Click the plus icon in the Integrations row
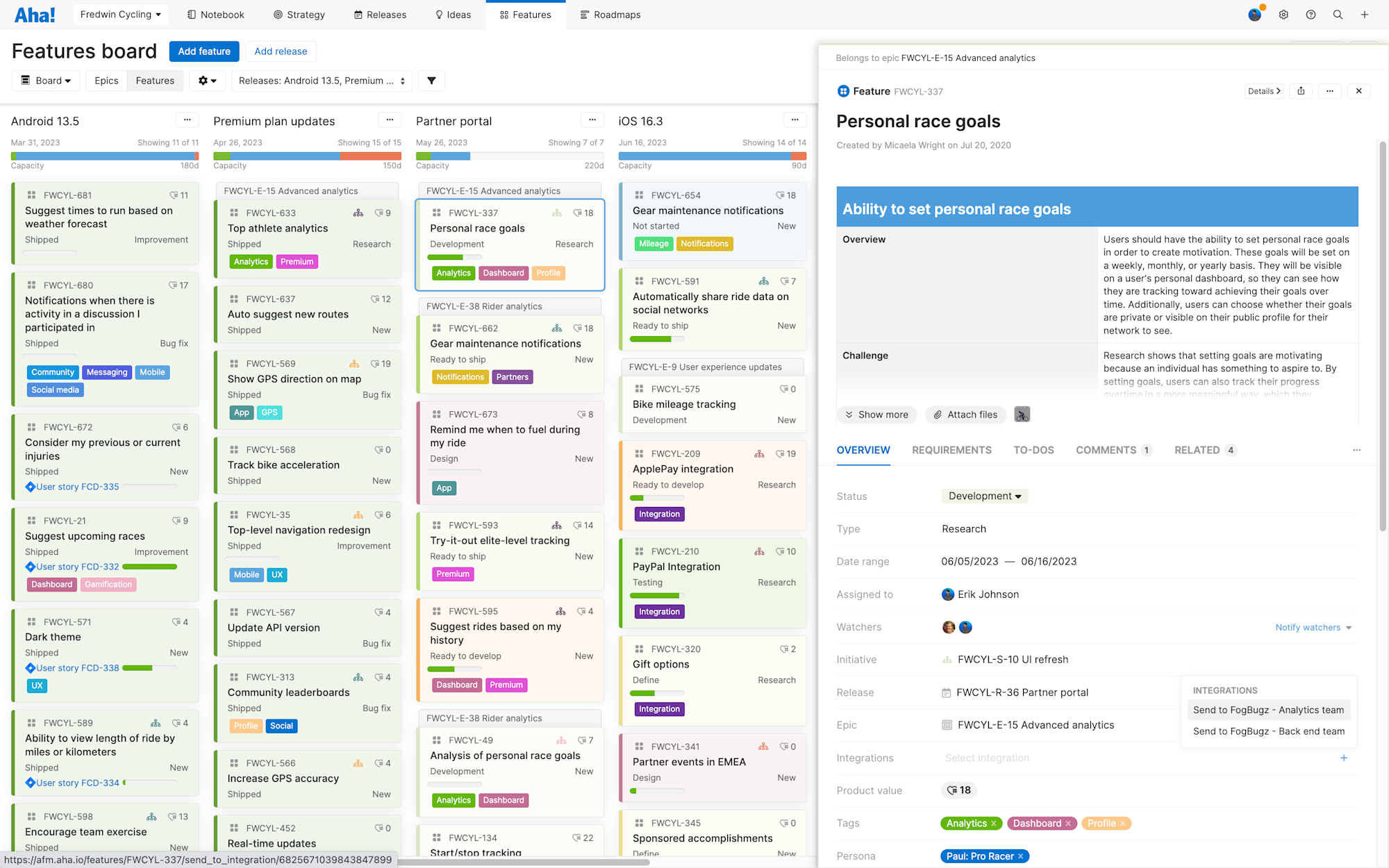1389x868 pixels. tap(1344, 758)
